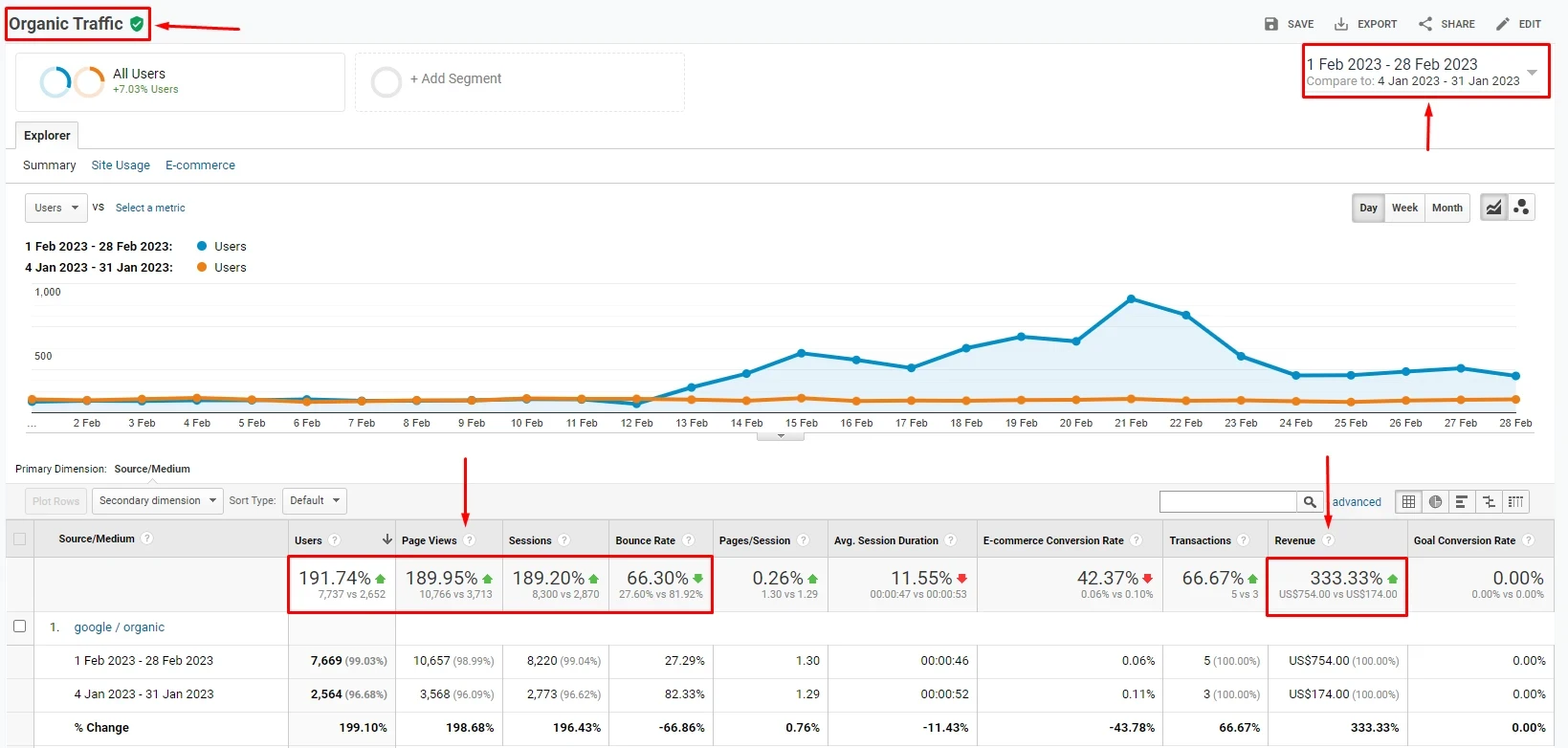Click the table search magnifier icon
This screenshot has height=748, width=1568.
1310,501
